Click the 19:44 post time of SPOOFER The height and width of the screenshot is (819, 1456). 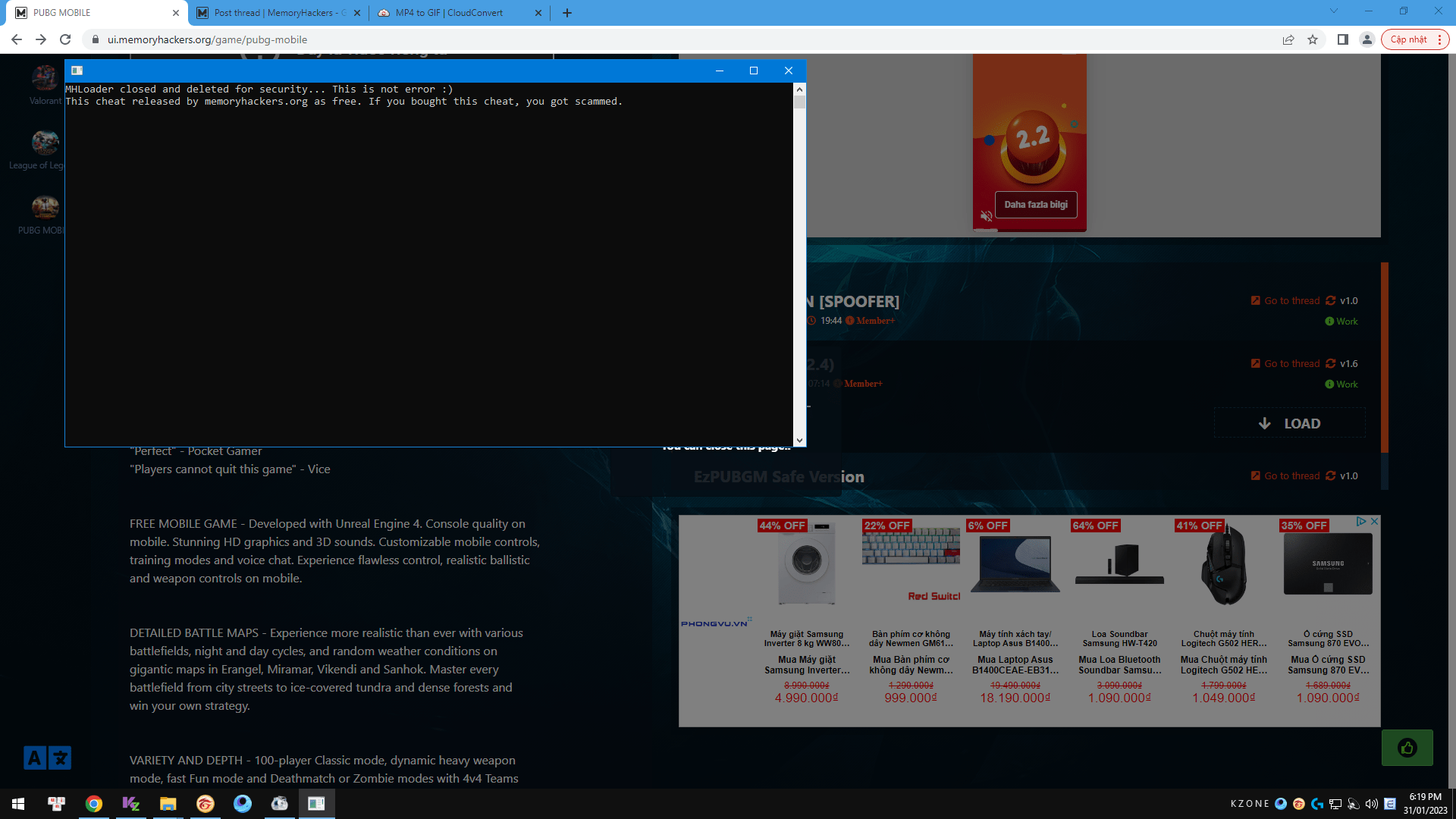pyautogui.click(x=831, y=321)
